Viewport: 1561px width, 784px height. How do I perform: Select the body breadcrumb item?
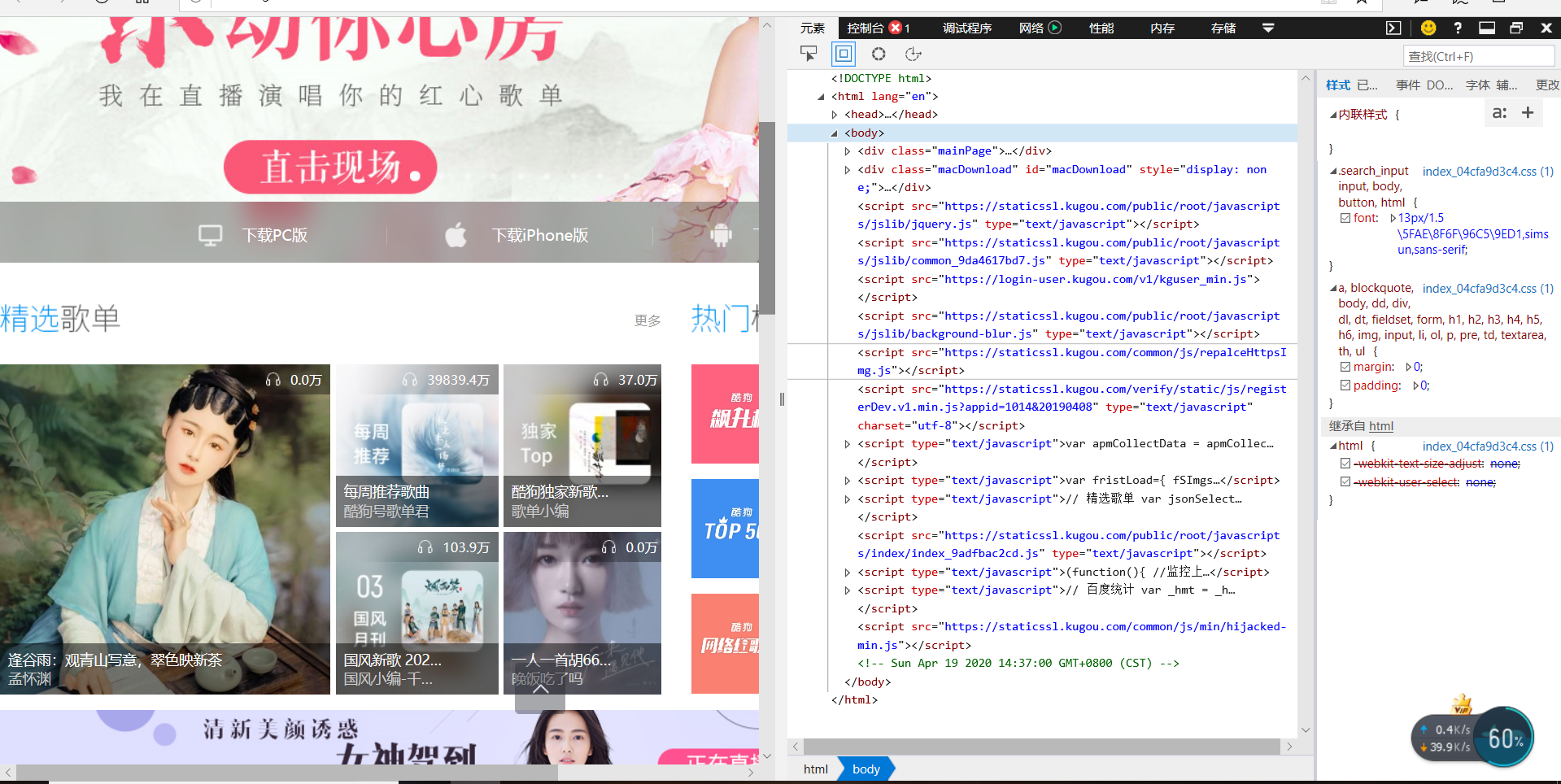(866, 769)
